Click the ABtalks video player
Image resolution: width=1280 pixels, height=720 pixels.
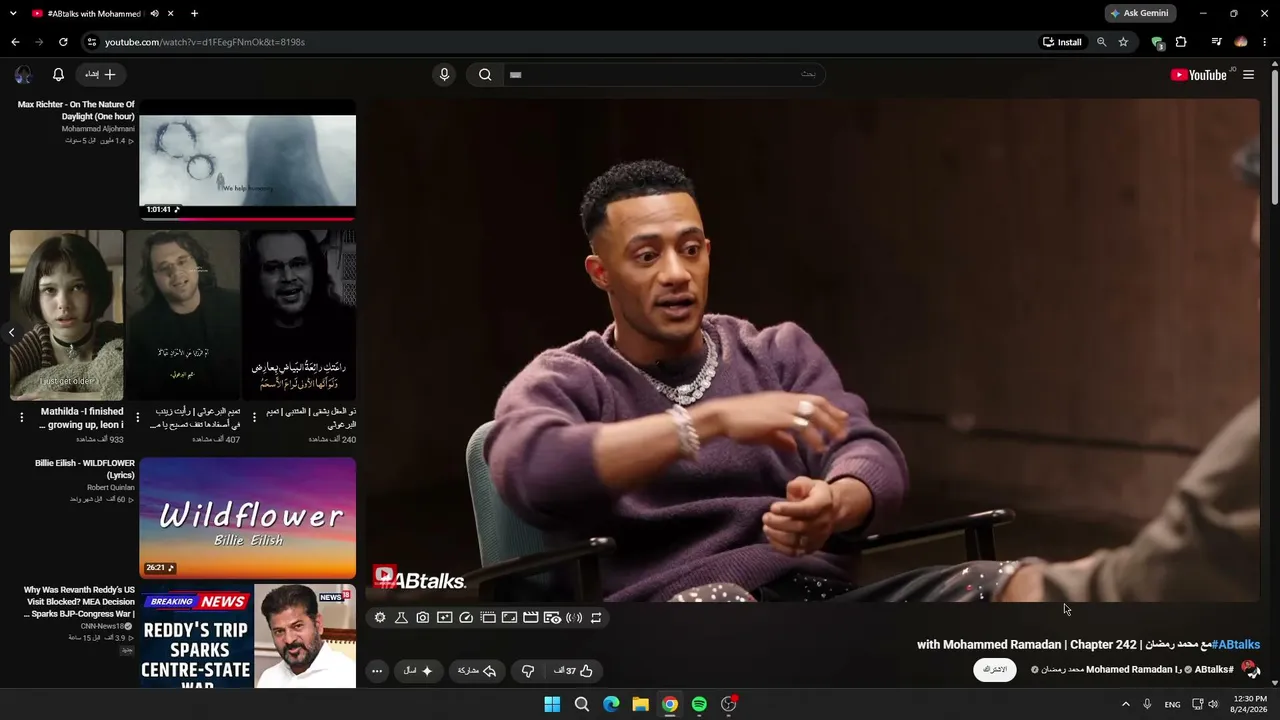[x=812, y=350]
